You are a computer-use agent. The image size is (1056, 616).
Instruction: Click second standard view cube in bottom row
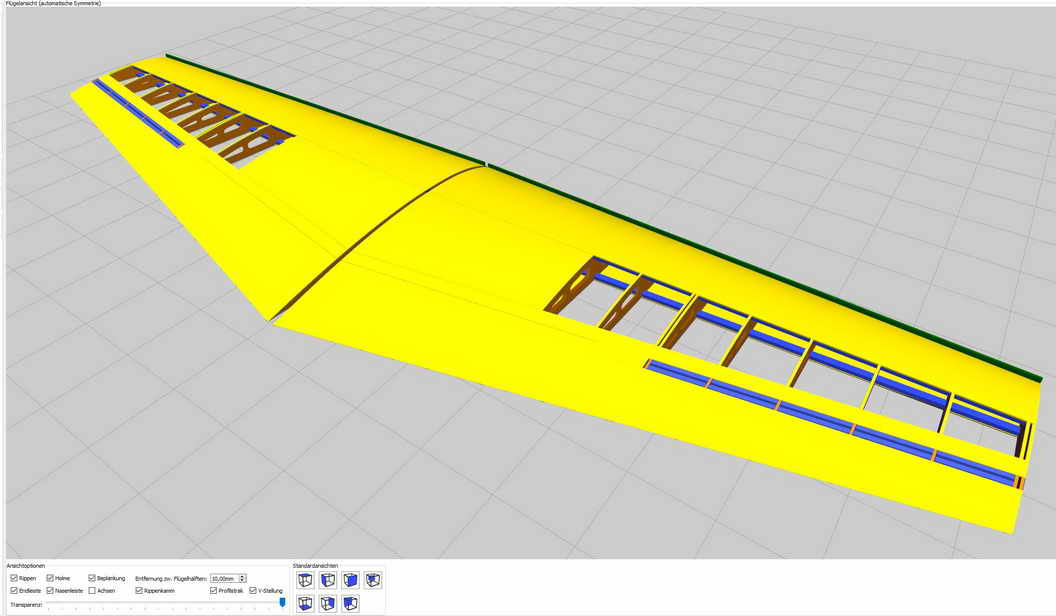click(328, 603)
